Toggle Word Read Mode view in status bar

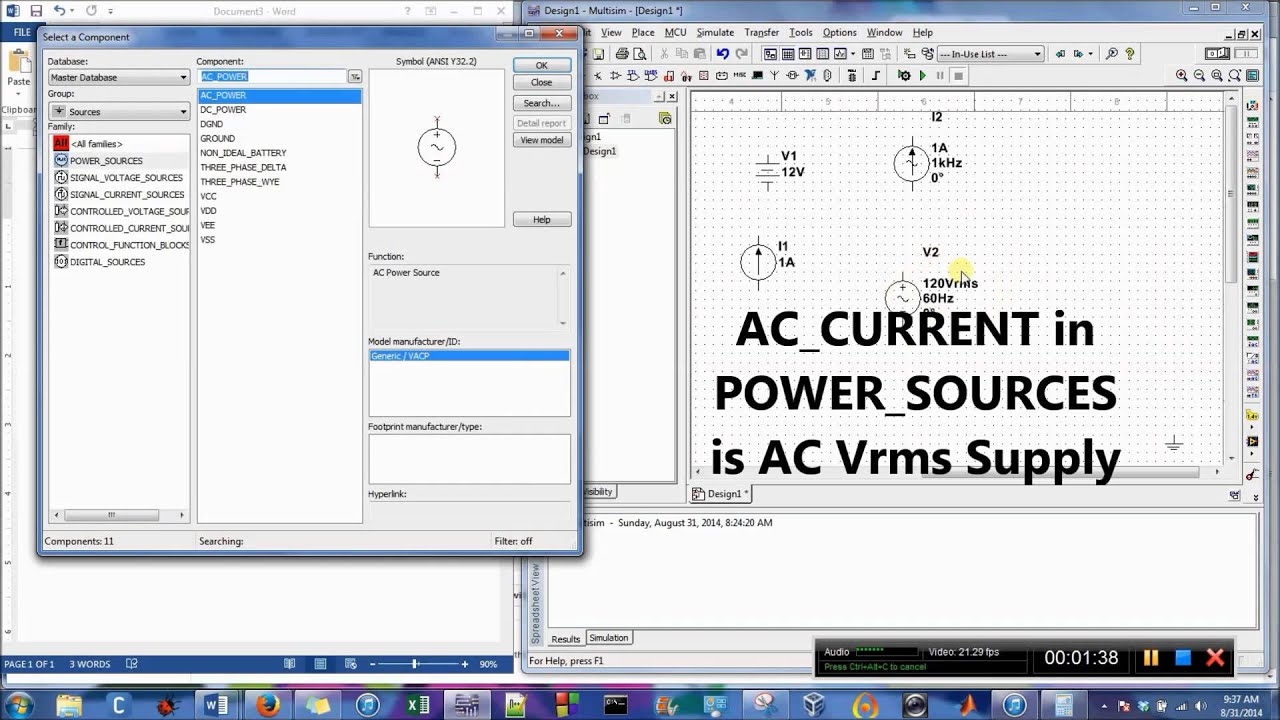point(289,664)
